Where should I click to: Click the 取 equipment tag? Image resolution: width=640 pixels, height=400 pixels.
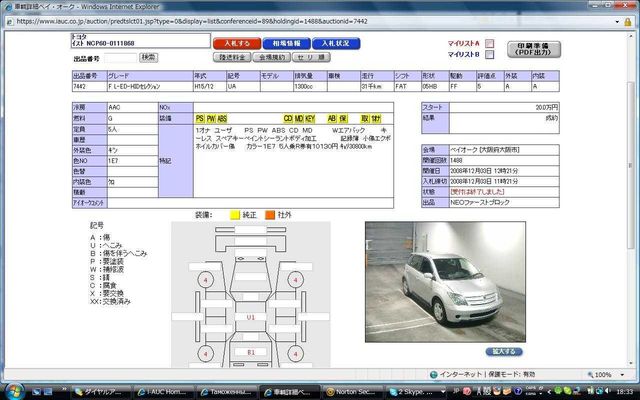coord(364,118)
